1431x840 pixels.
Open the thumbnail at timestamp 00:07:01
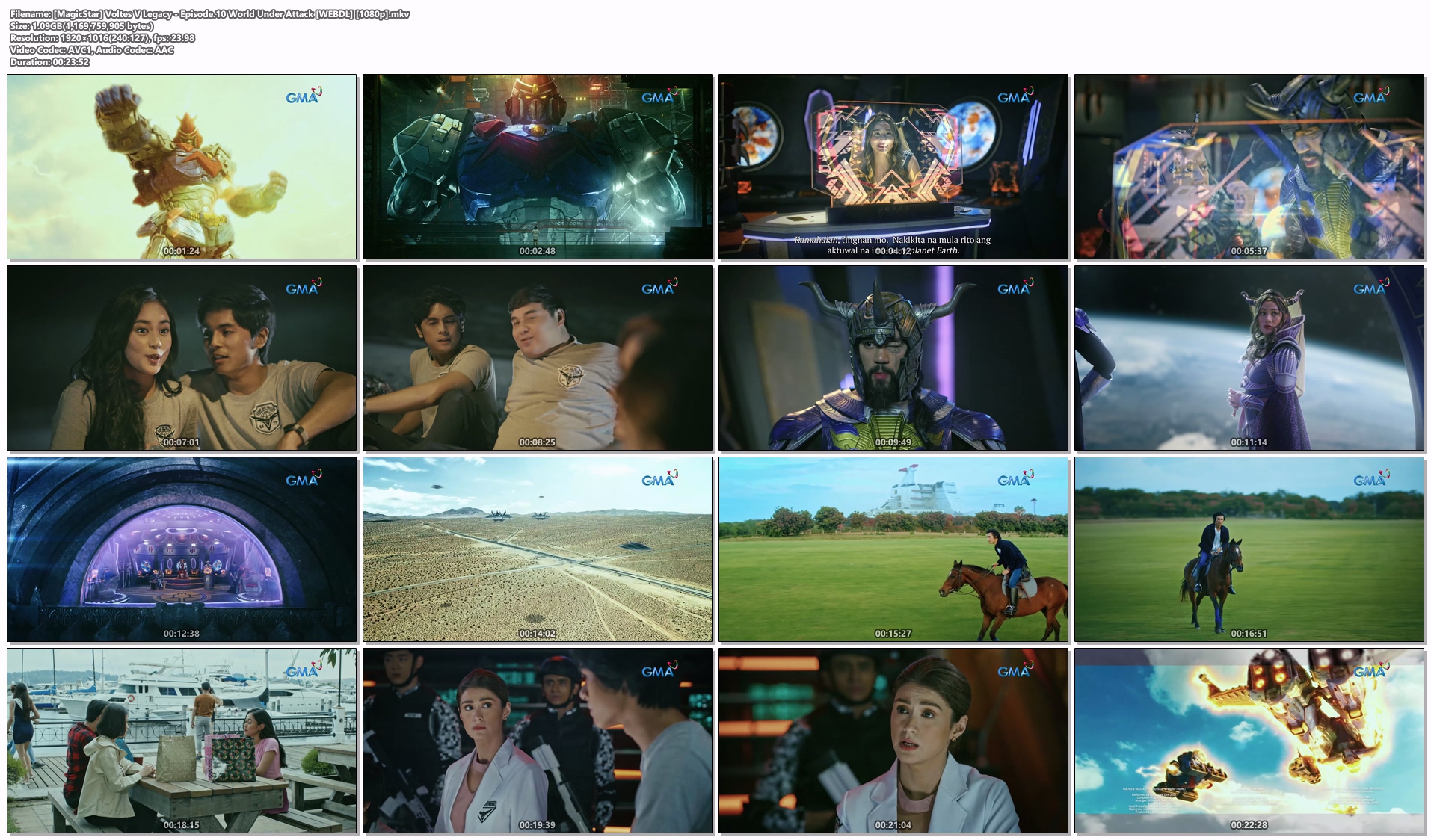pyautogui.click(x=182, y=358)
